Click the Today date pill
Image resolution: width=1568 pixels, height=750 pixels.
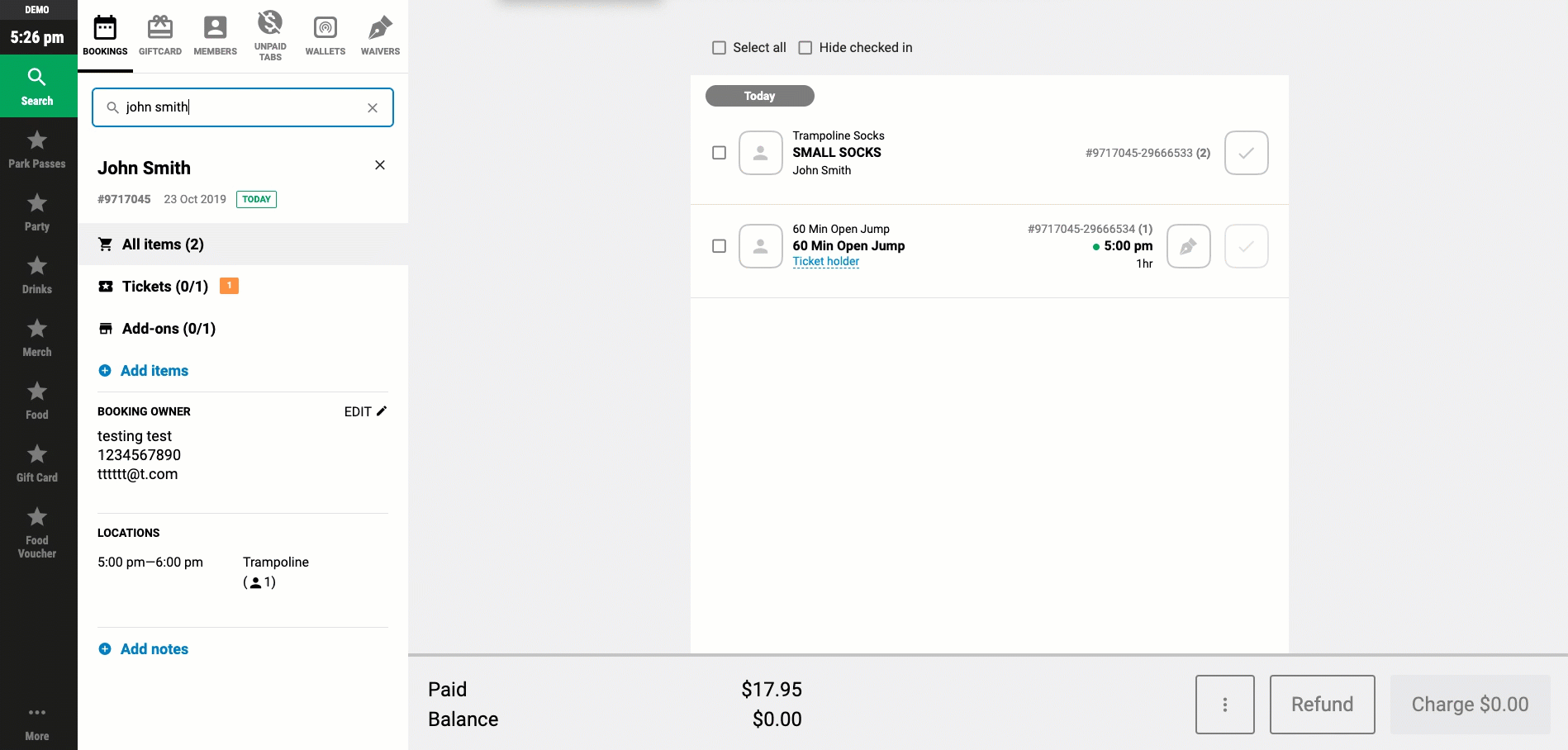click(760, 96)
